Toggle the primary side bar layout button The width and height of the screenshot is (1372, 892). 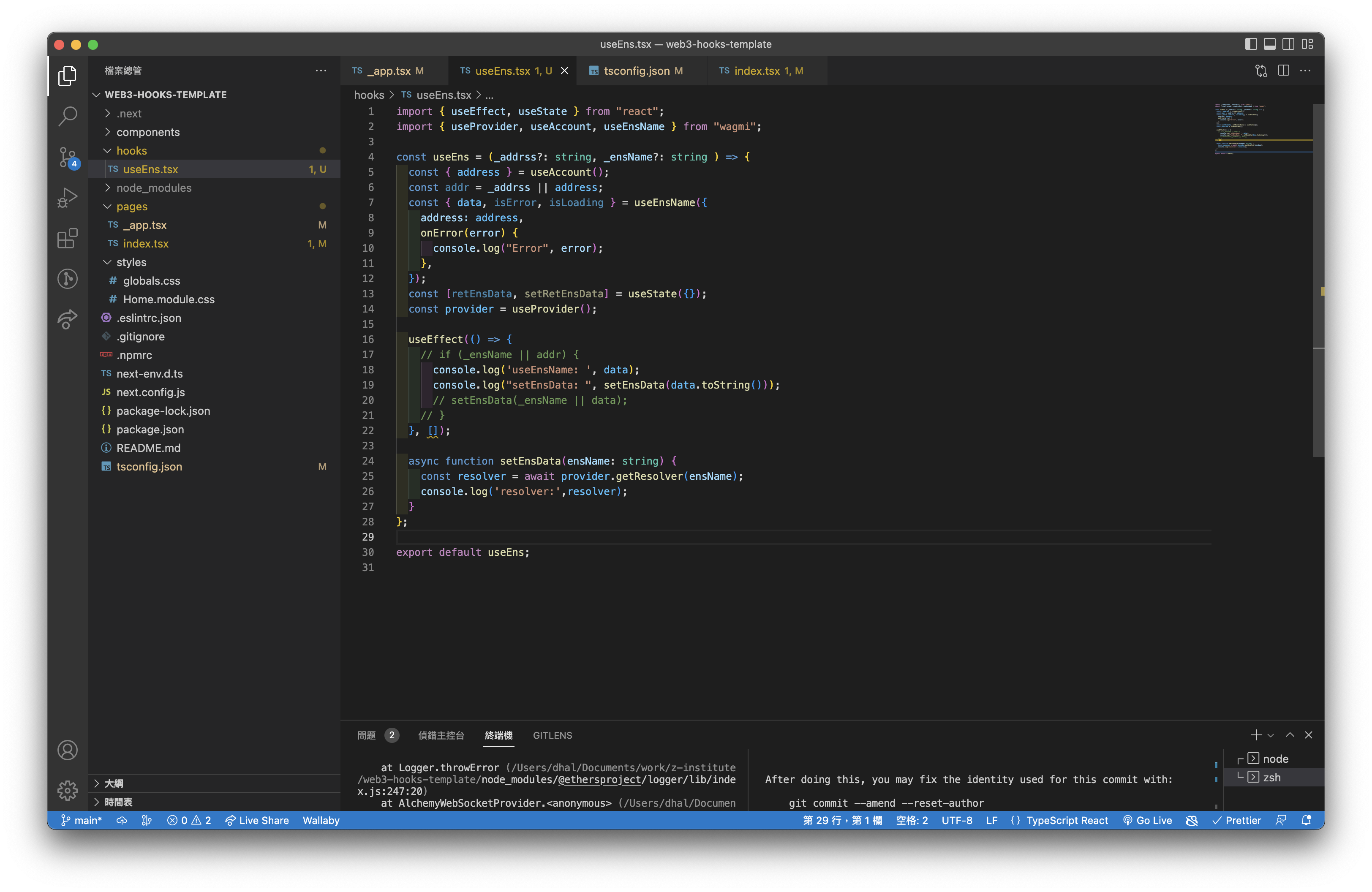(1250, 44)
